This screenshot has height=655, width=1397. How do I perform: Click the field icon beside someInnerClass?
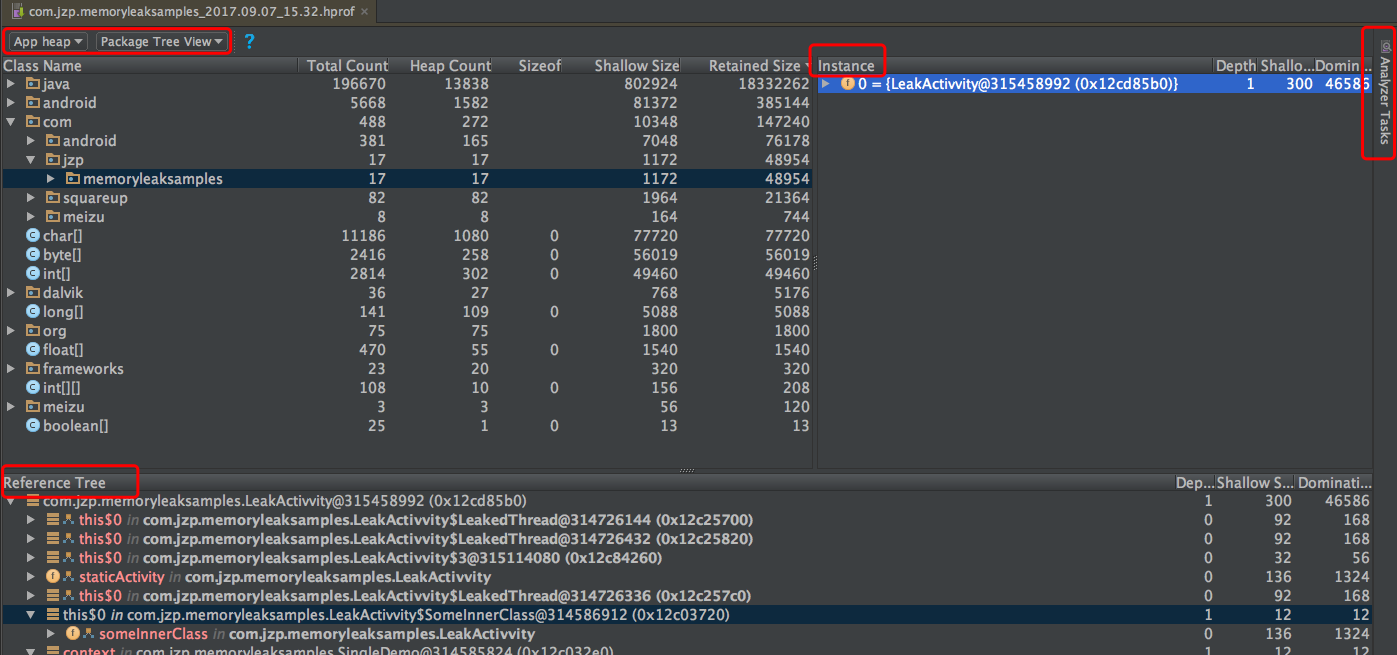click(73, 634)
